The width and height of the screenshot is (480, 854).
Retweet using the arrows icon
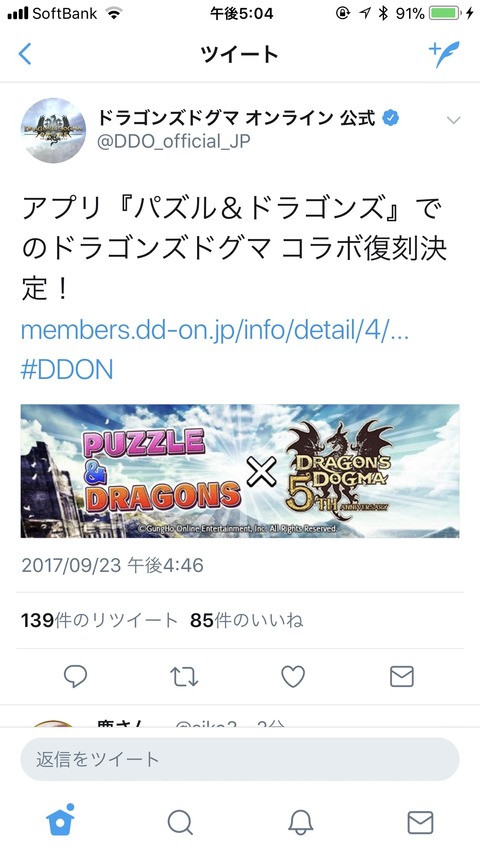184,677
